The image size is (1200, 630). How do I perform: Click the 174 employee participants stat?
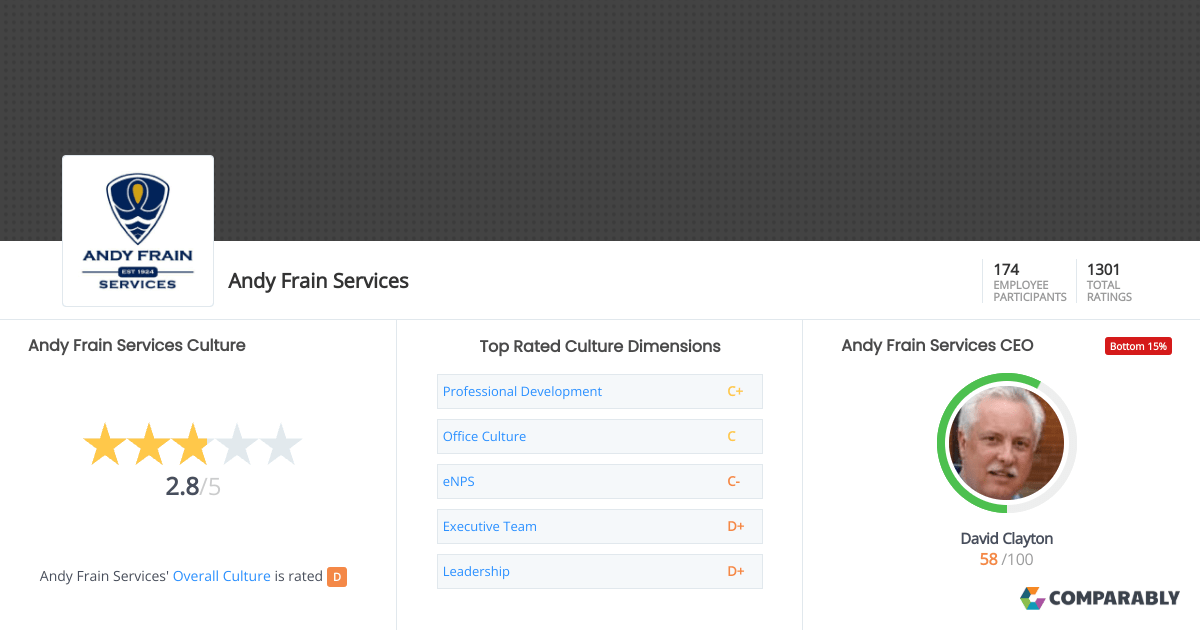(1030, 282)
